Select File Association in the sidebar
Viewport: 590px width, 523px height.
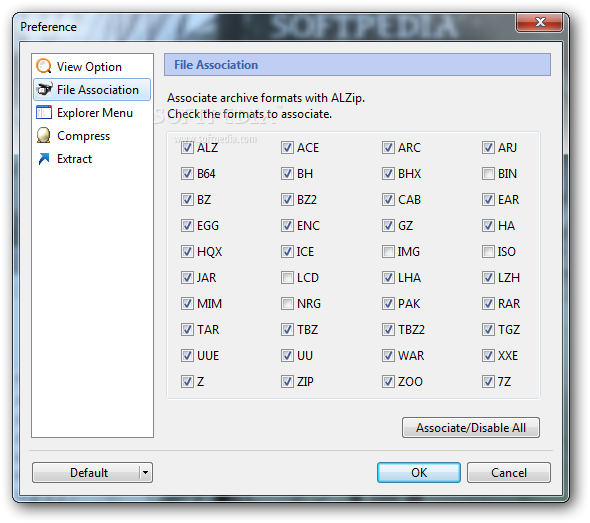pyautogui.click(x=92, y=90)
